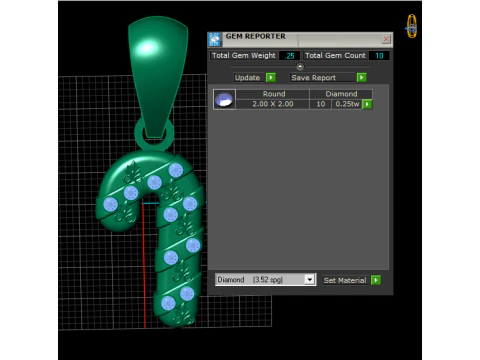The height and width of the screenshot is (360, 480).
Task: Close the Gem Reporter panel
Action: point(386,39)
